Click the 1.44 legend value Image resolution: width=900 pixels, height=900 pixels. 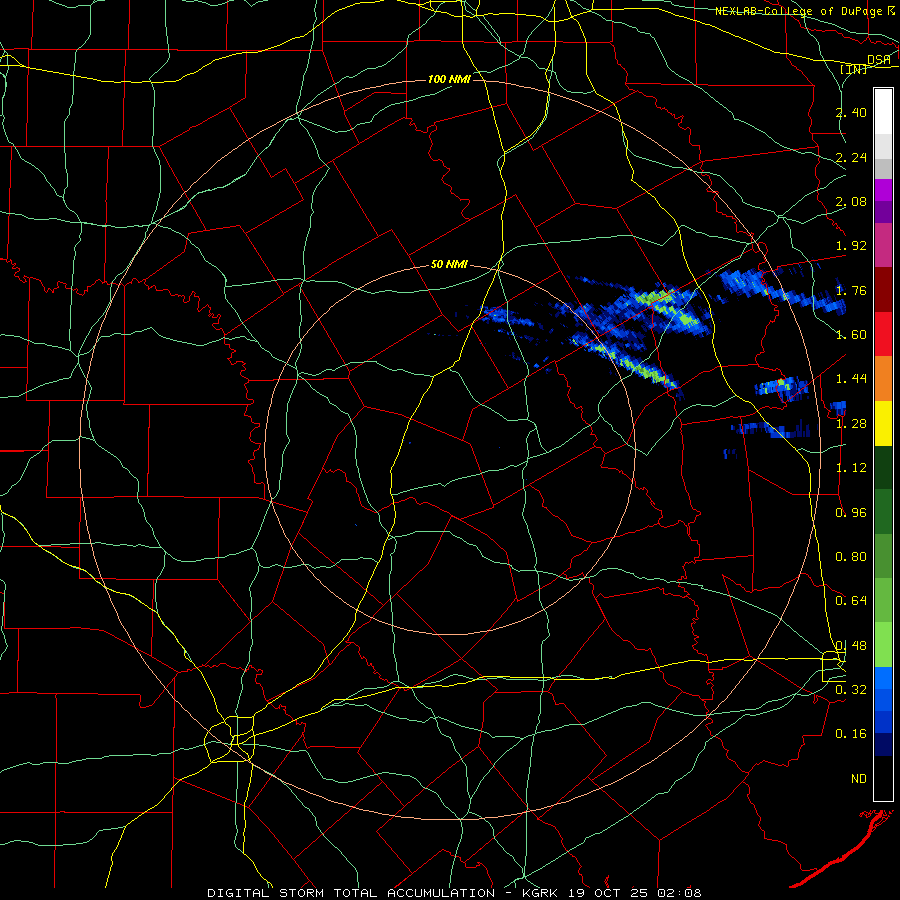tap(851, 379)
